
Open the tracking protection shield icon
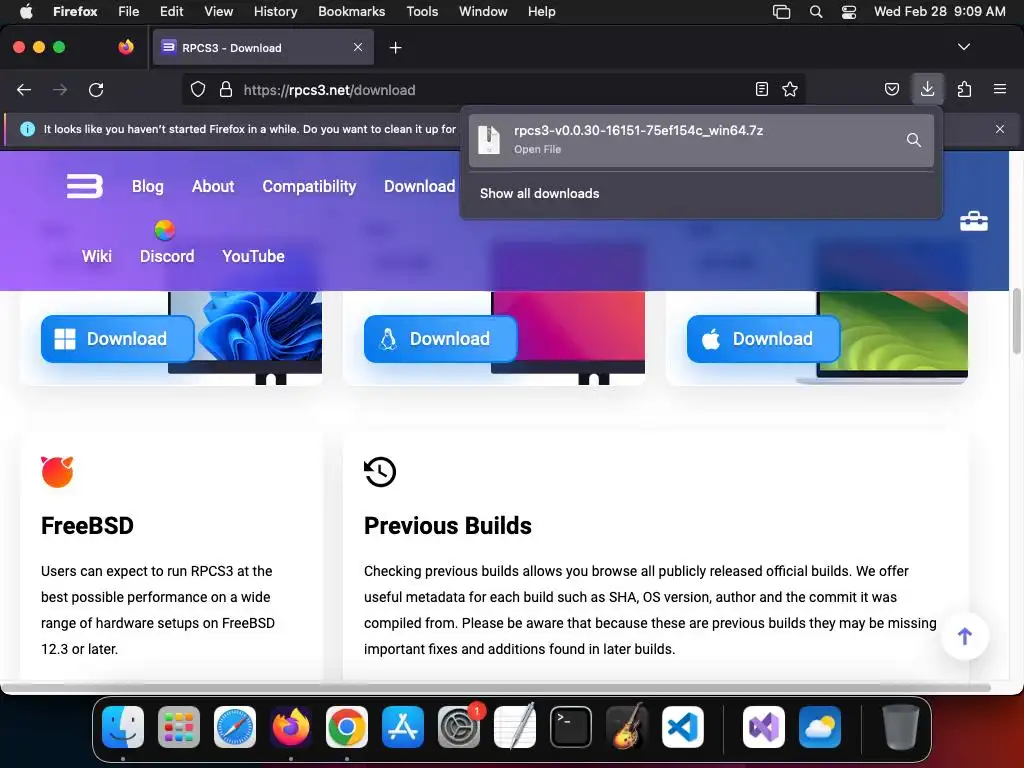[198, 89]
